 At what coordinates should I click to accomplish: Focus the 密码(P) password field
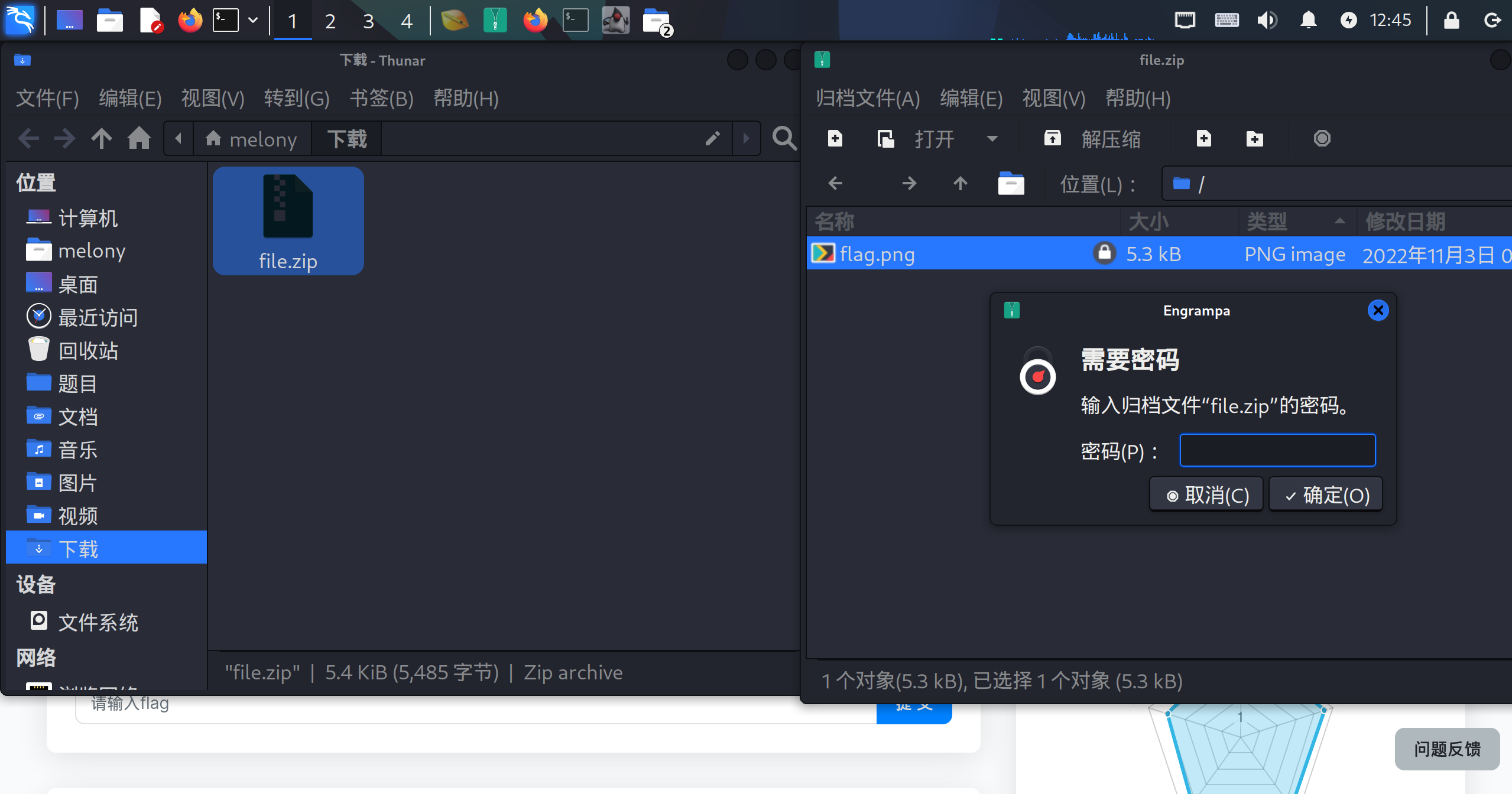click(1277, 450)
